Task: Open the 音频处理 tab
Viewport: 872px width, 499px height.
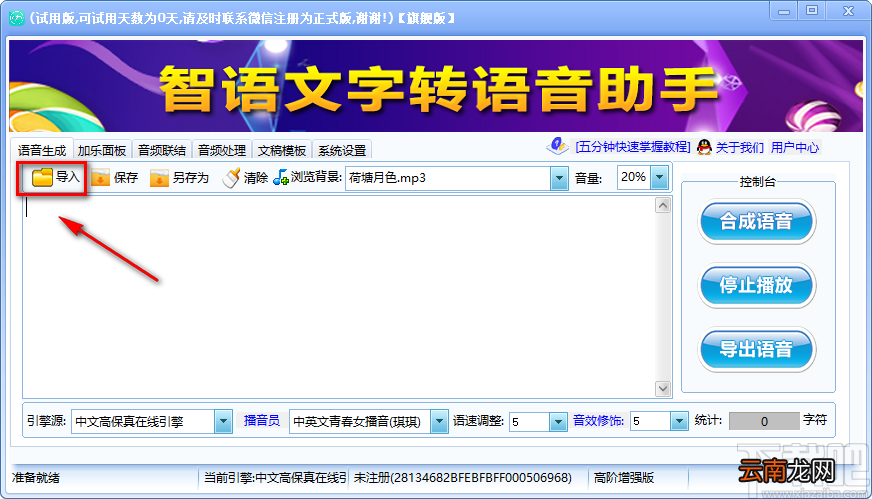Action: (x=222, y=150)
